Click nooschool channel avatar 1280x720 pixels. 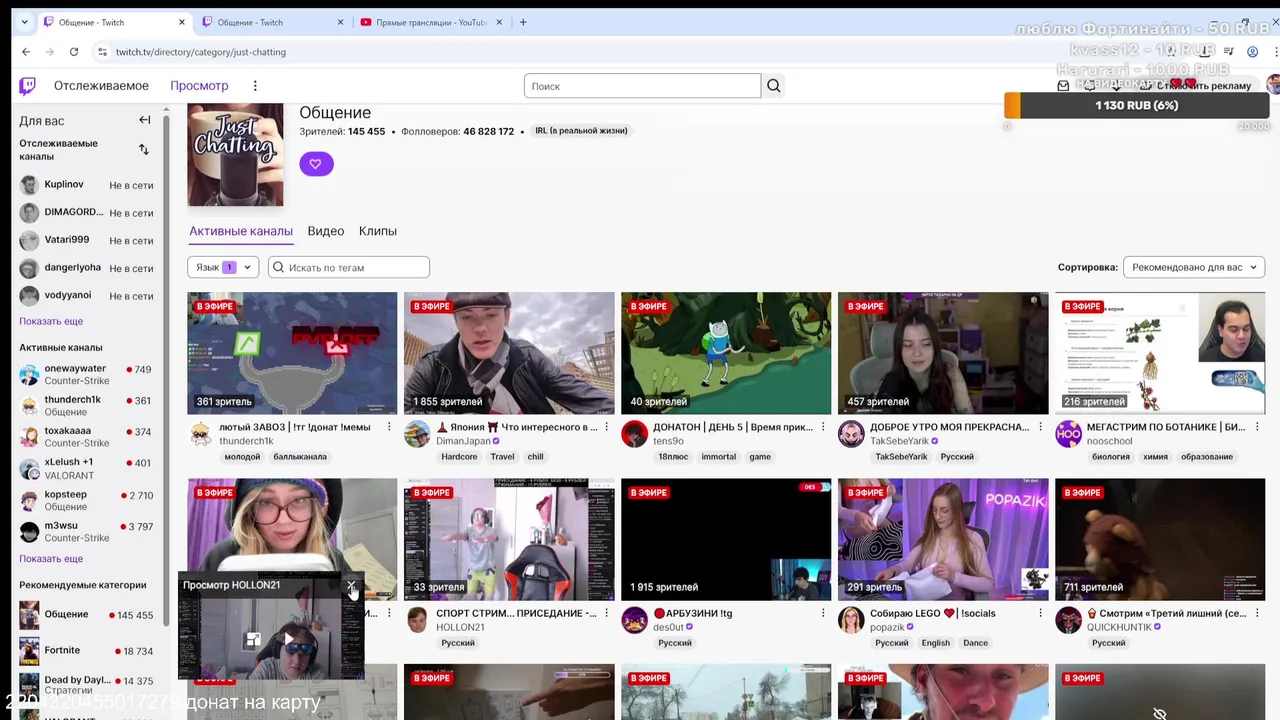coord(1069,434)
